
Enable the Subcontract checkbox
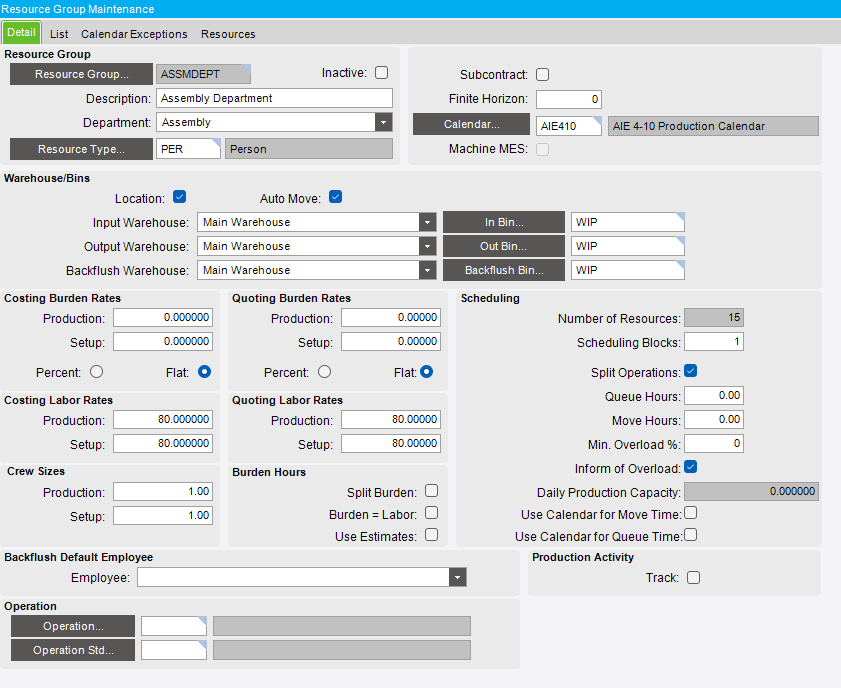543,75
